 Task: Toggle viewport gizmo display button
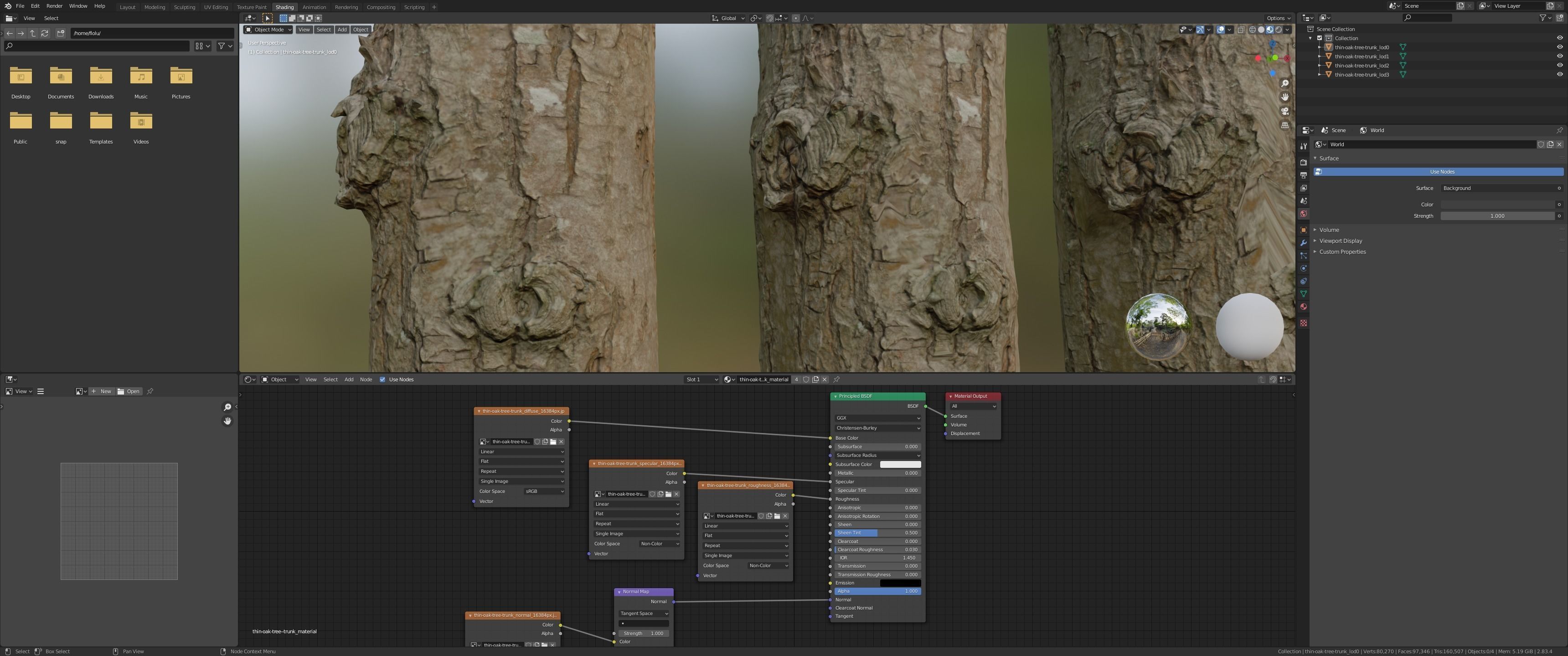coord(1200,29)
